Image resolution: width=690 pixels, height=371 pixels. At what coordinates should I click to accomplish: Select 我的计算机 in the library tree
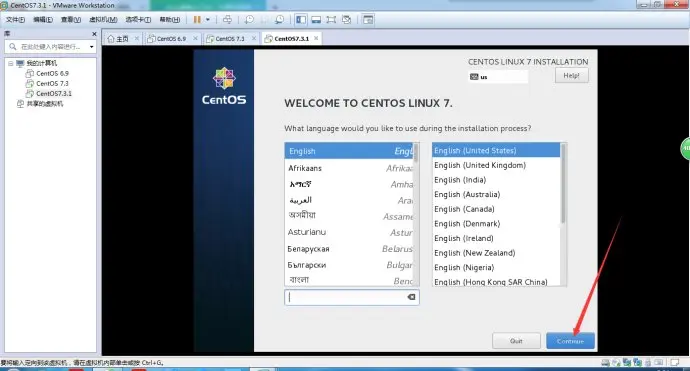(41, 63)
